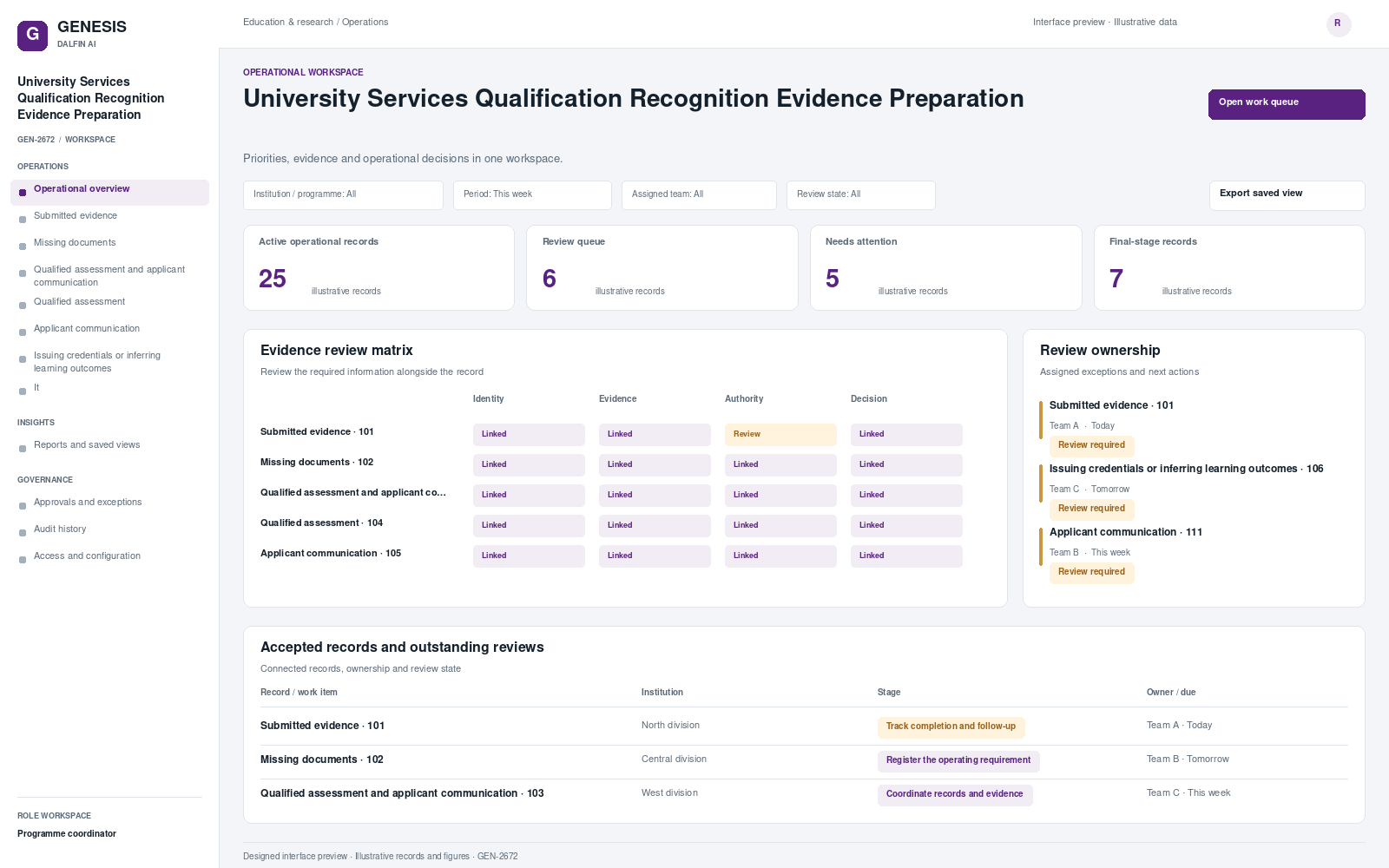
Task: Open the Review queue card
Action: pos(662,267)
